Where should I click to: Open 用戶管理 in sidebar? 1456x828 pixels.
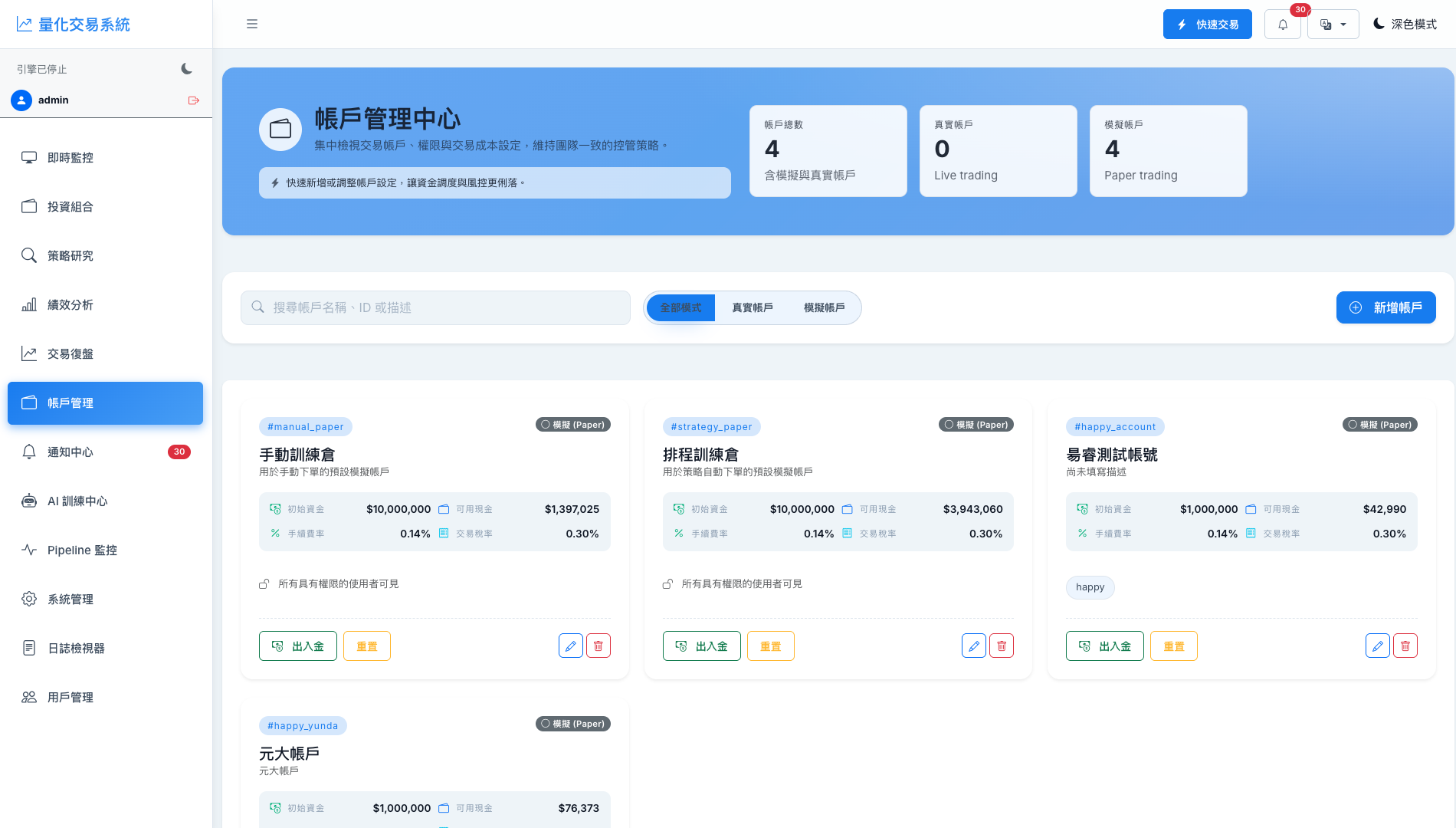tap(105, 698)
